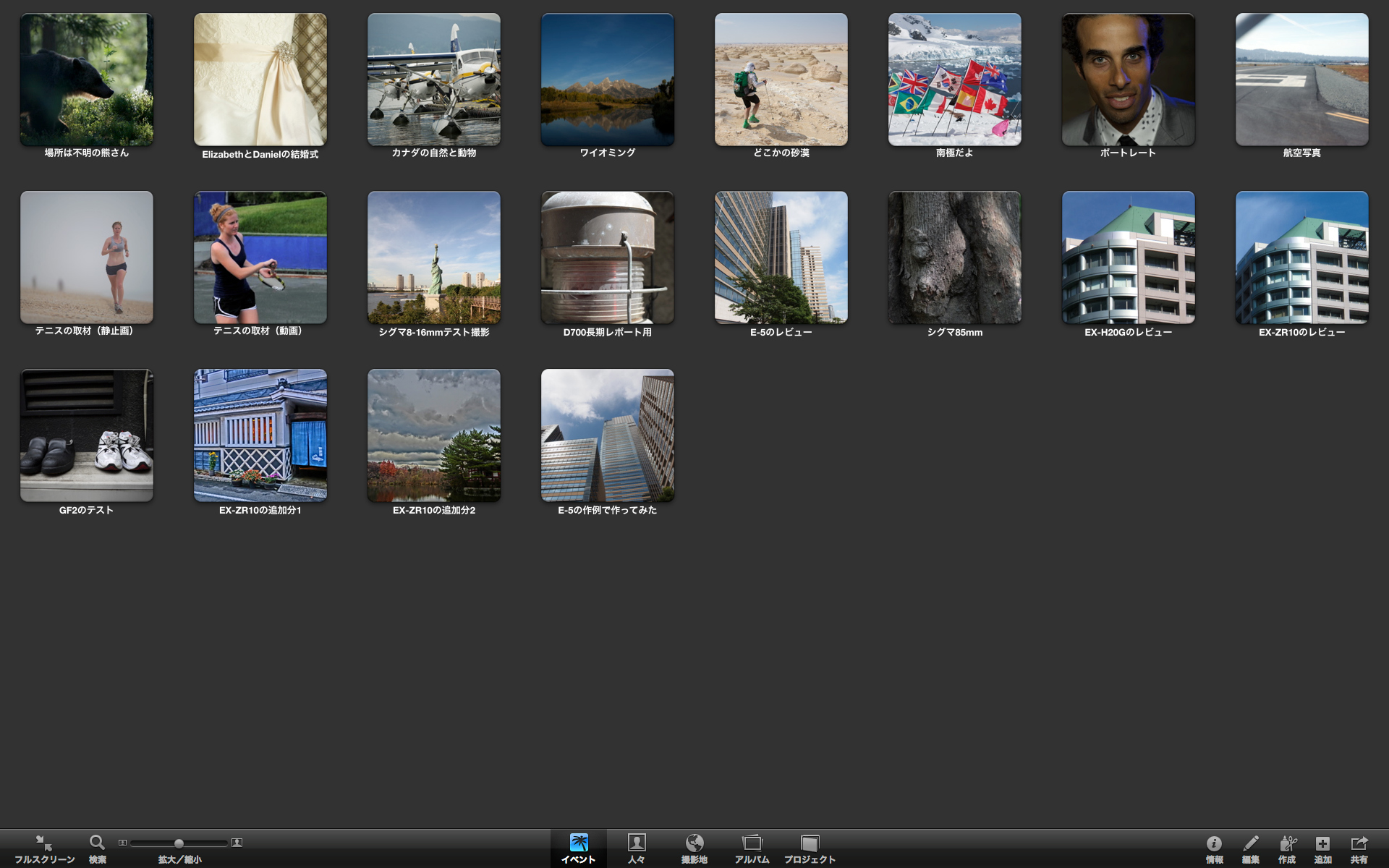Image resolution: width=1389 pixels, height=868 pixels.
Task: Select the イベント events tab
Action: pos(579,843)
